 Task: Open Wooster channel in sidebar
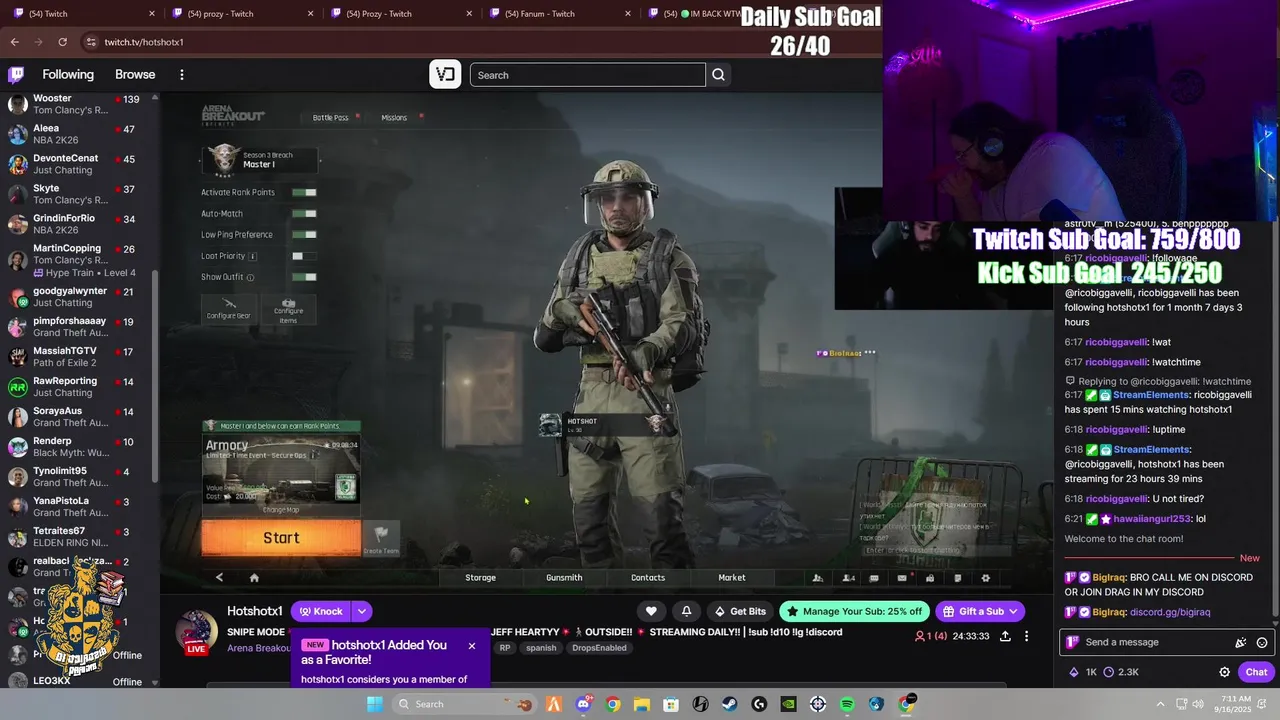pos(79,104)
